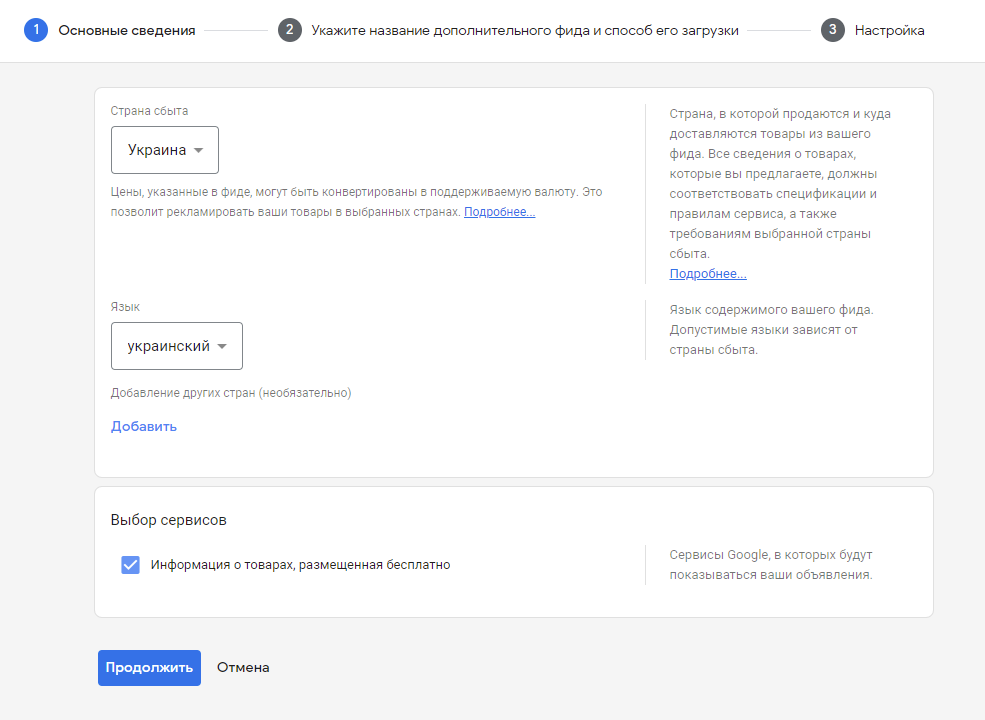
Task: Open Подробнее link under the currency conversion note
Action: coord(499,212)
